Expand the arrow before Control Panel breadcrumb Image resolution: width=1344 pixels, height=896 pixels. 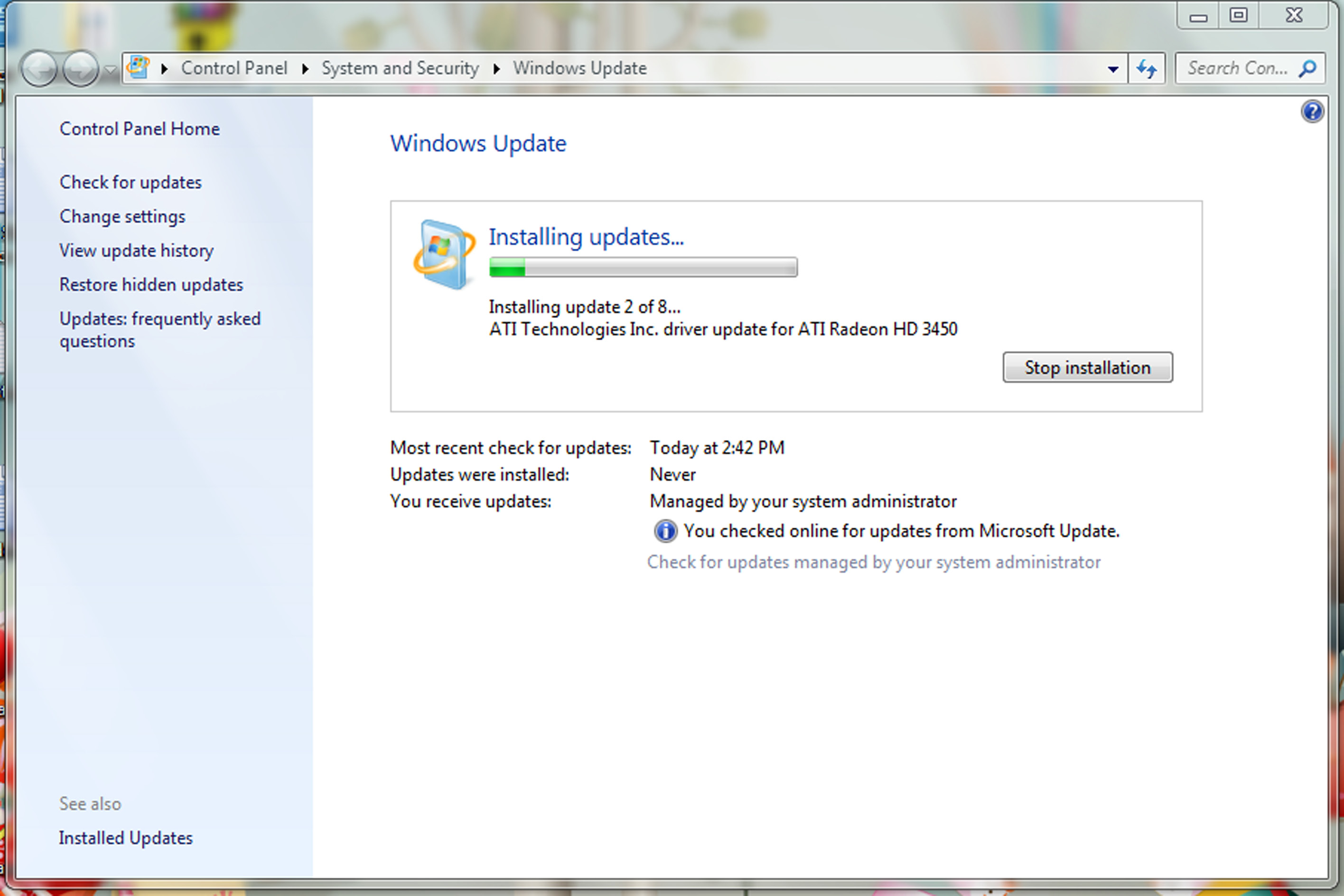(x=165, y=69)
